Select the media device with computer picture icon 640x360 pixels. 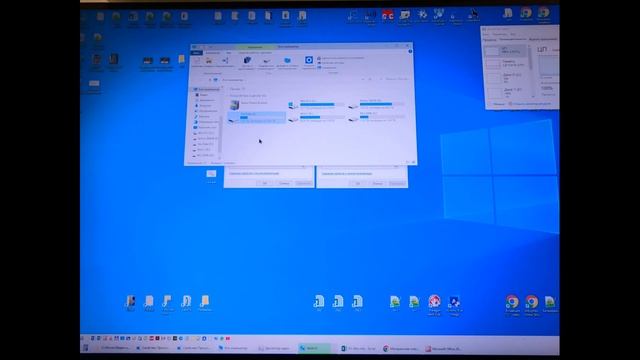point(250,104)
